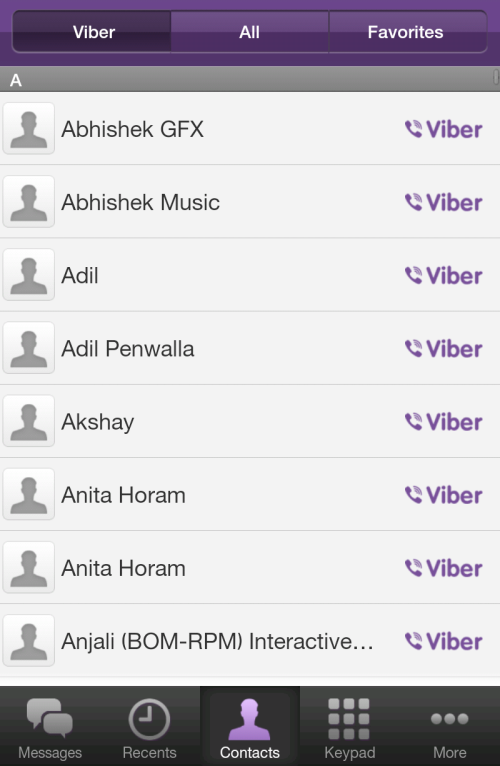Screen dimensions: 500x766
Task: Switch to the Viber filter segment
Action: click(92, 32)
